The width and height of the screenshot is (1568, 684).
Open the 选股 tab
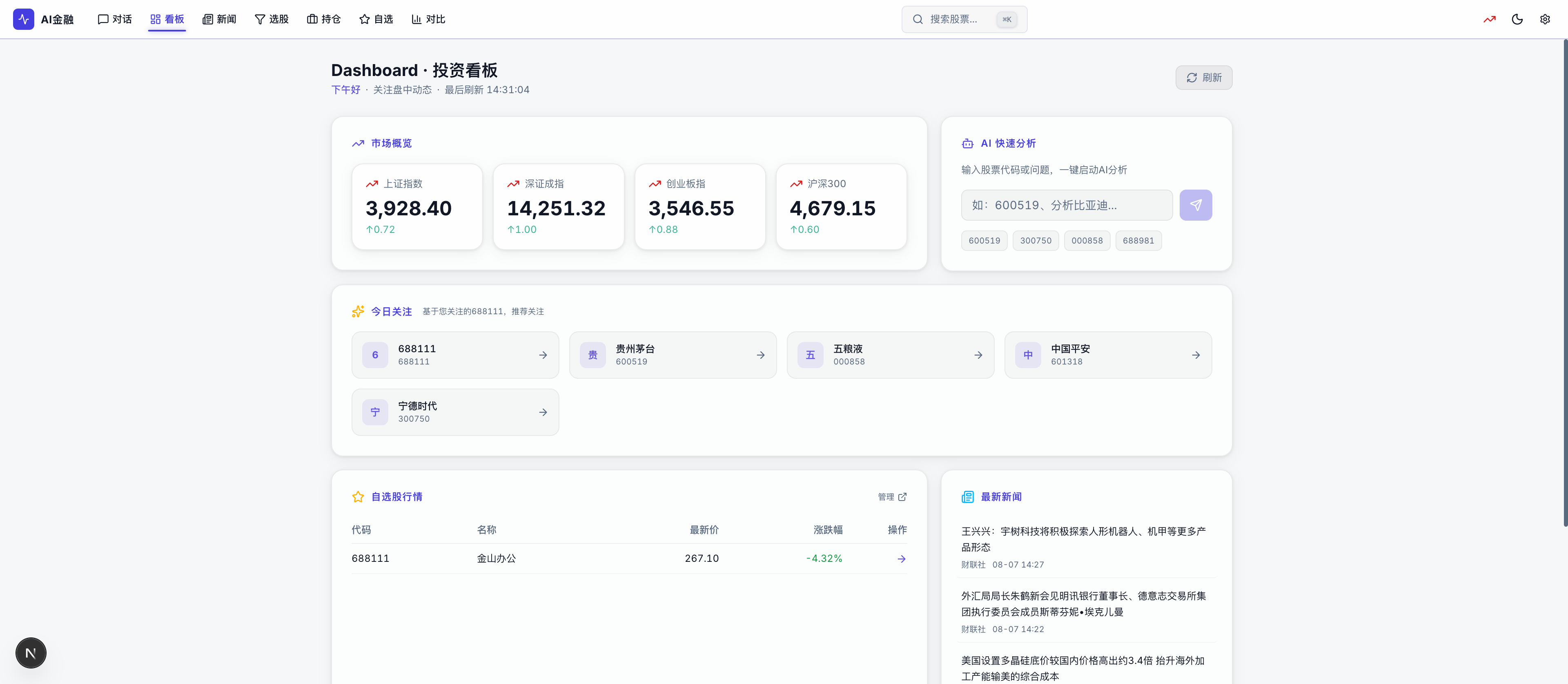point(272,19)
